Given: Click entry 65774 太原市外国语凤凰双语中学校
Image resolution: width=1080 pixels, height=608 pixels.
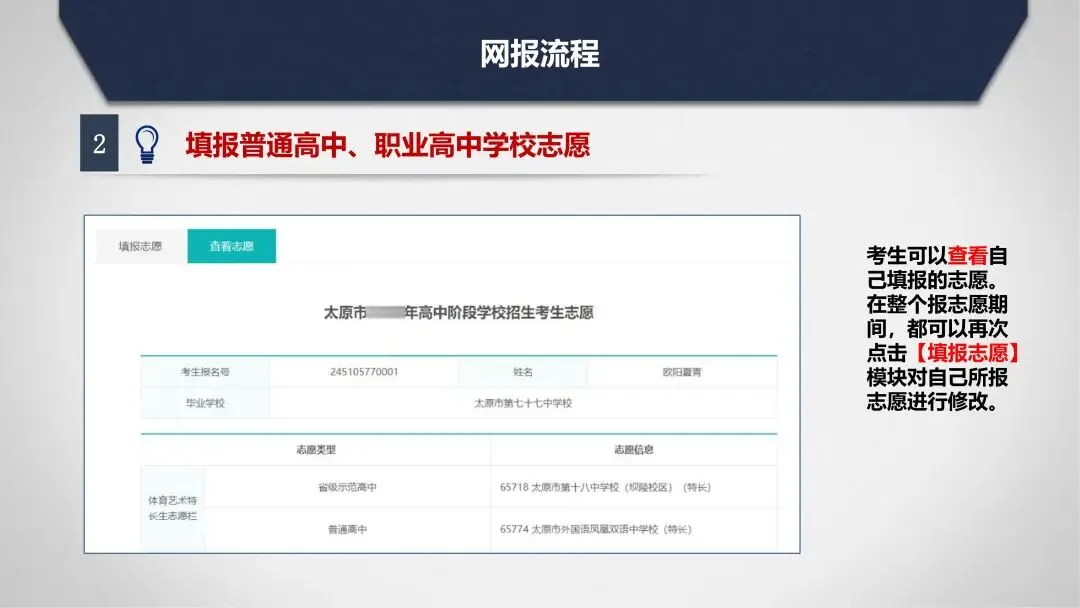Looking at the screenshot, I should (596, 529).
